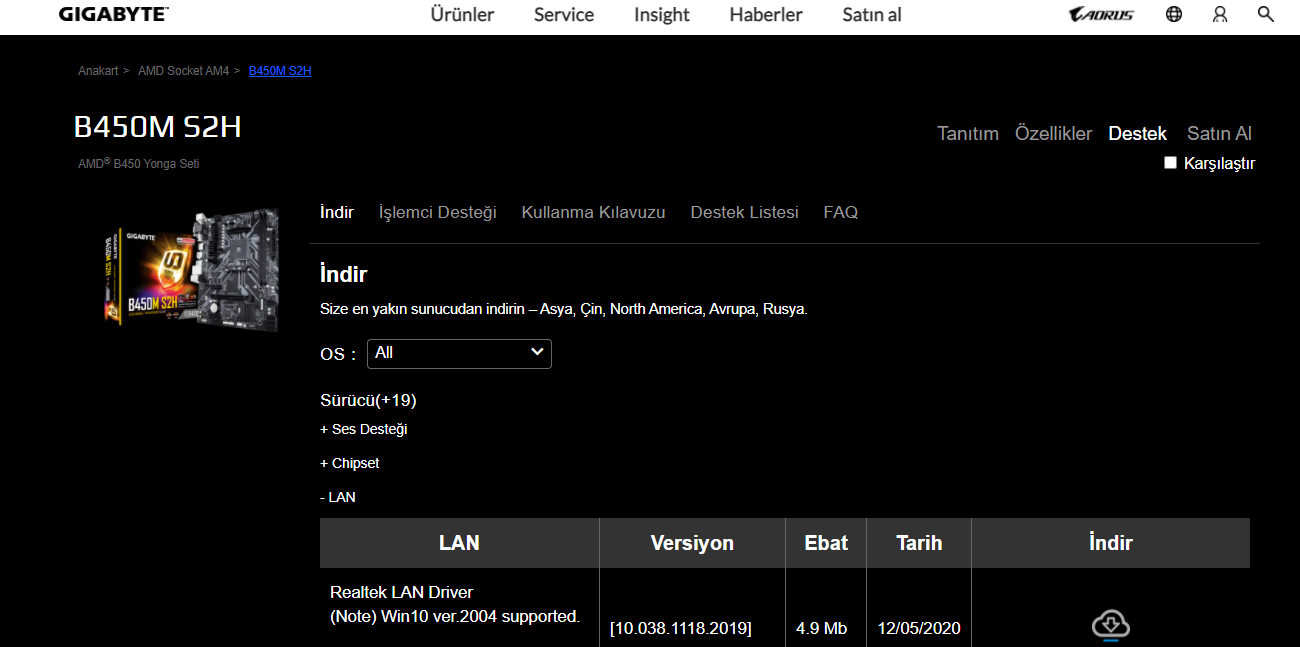Image resolution: width=1300 pixels, height=647 pixels.
Task: Open the Satın al menu
Action: (x=872, y=14)
